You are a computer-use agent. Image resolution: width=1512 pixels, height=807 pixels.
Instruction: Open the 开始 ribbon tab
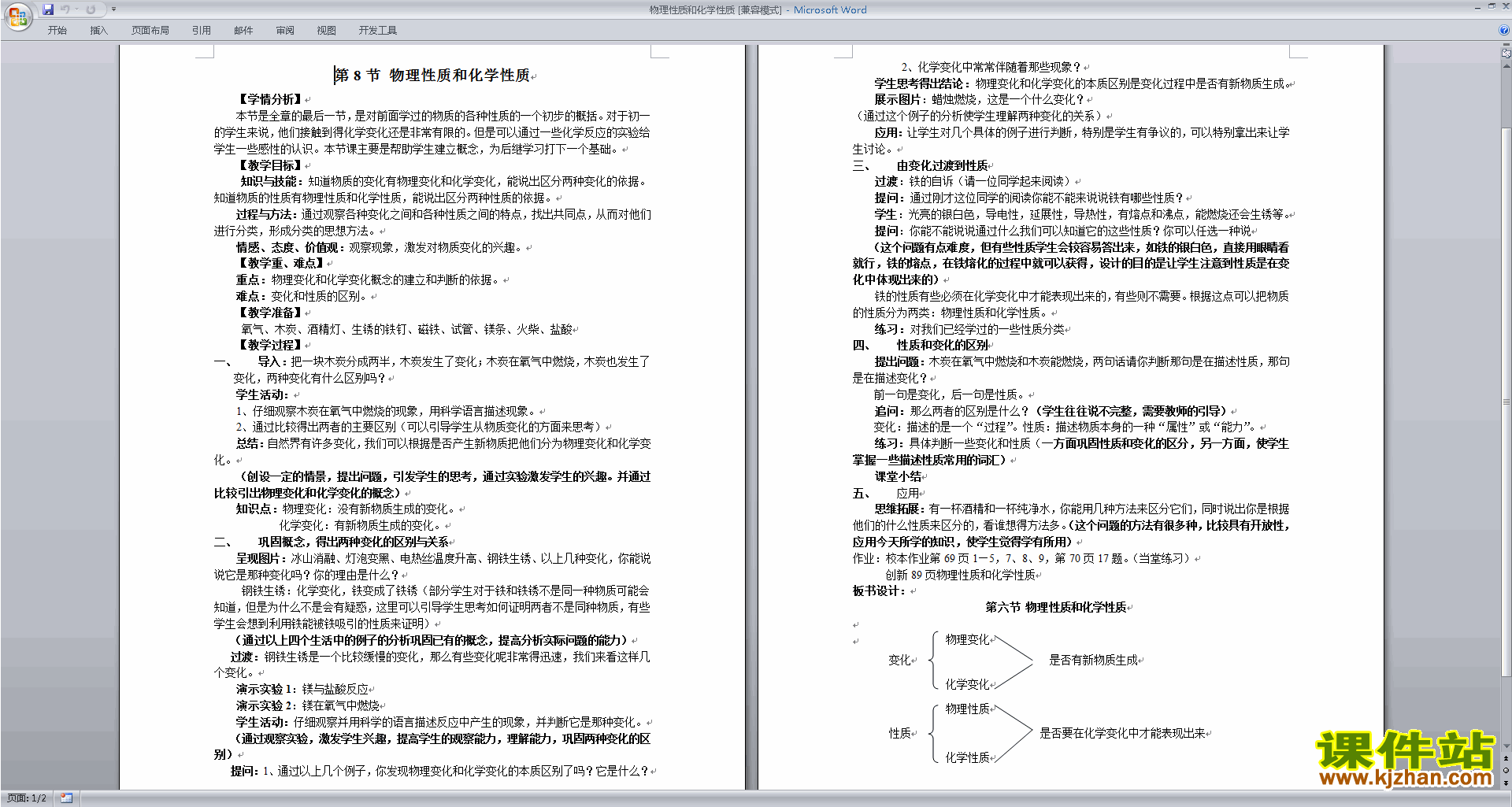click(57, 30)
